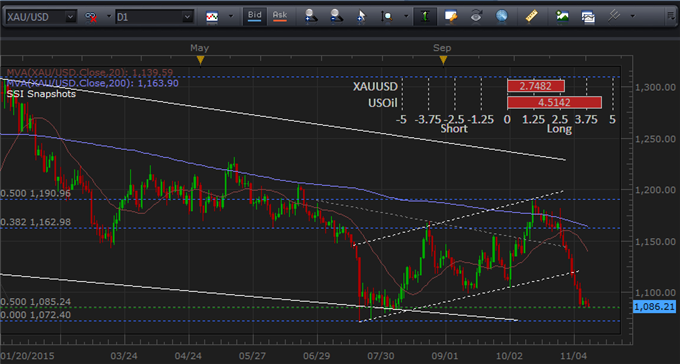The image size is (680, 364).
Task: Click the 1,200.00 price axis label
Action: coord(655,190)
